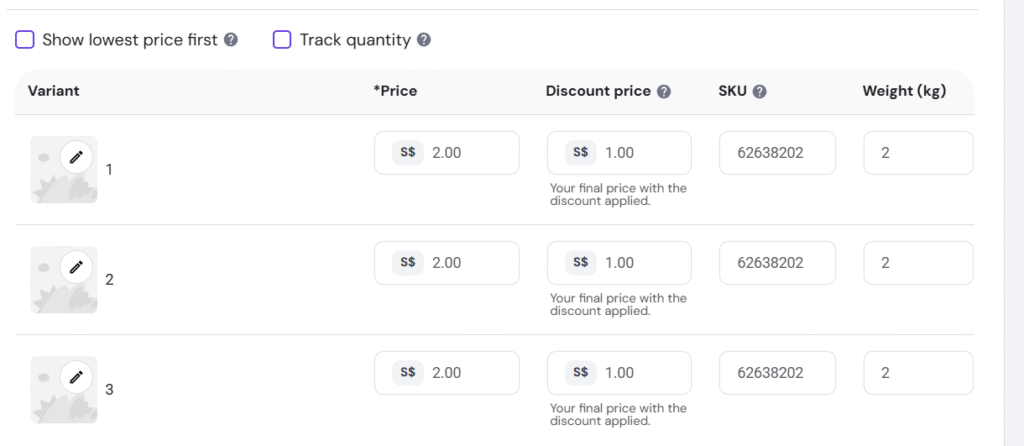The width and height of the screenshot is (1024, 446).
Task: Click the Price field for variant 1
Action: [x=470, y=153]
